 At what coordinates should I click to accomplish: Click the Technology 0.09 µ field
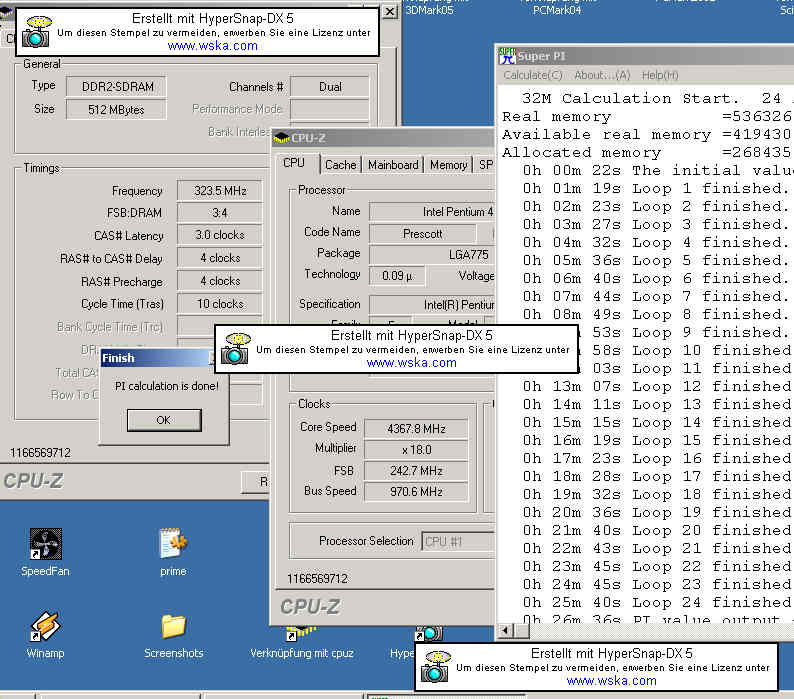point(397,276)
